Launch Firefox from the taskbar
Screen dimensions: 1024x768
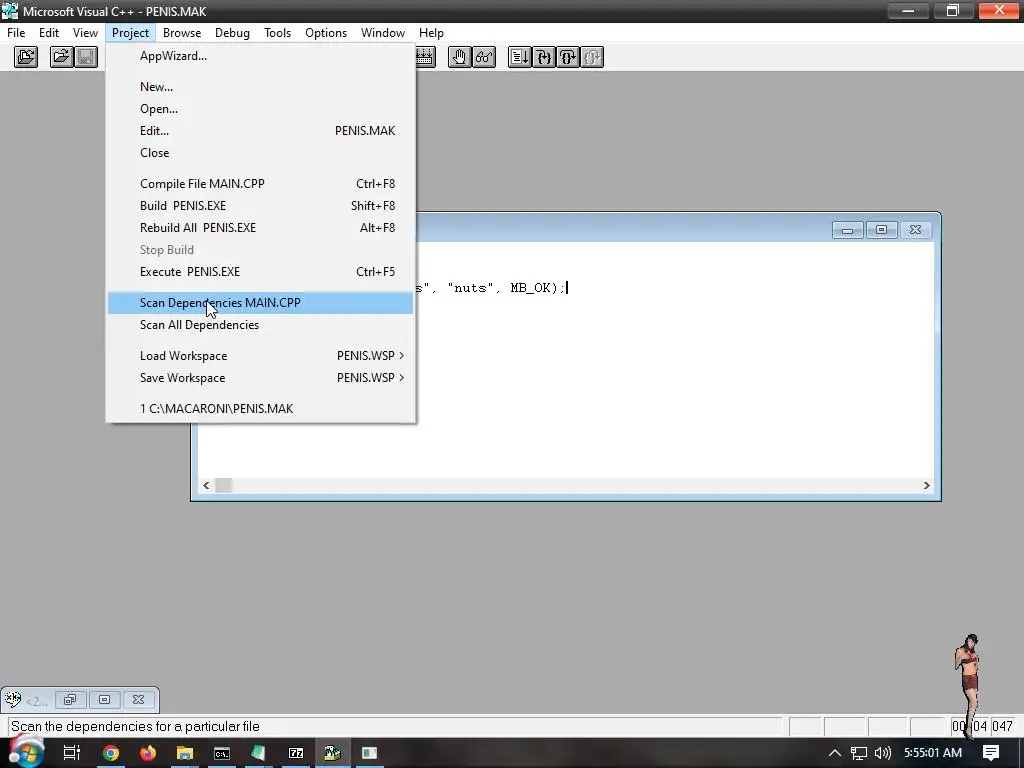[148, 753]
